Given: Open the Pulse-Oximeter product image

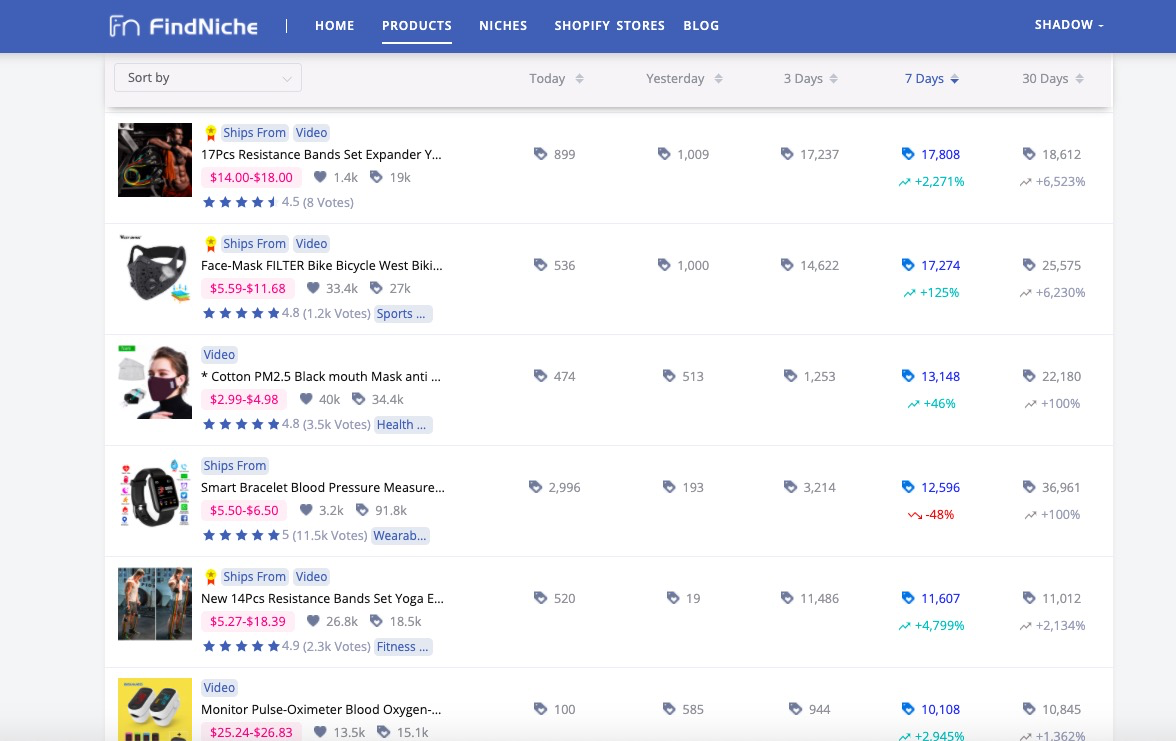Looking at the screenshot, I should point(155,710).
